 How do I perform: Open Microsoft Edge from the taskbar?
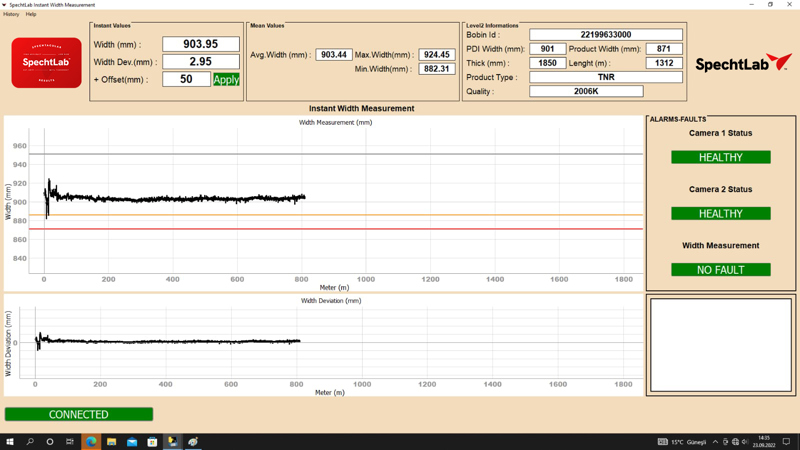point(91,441)
